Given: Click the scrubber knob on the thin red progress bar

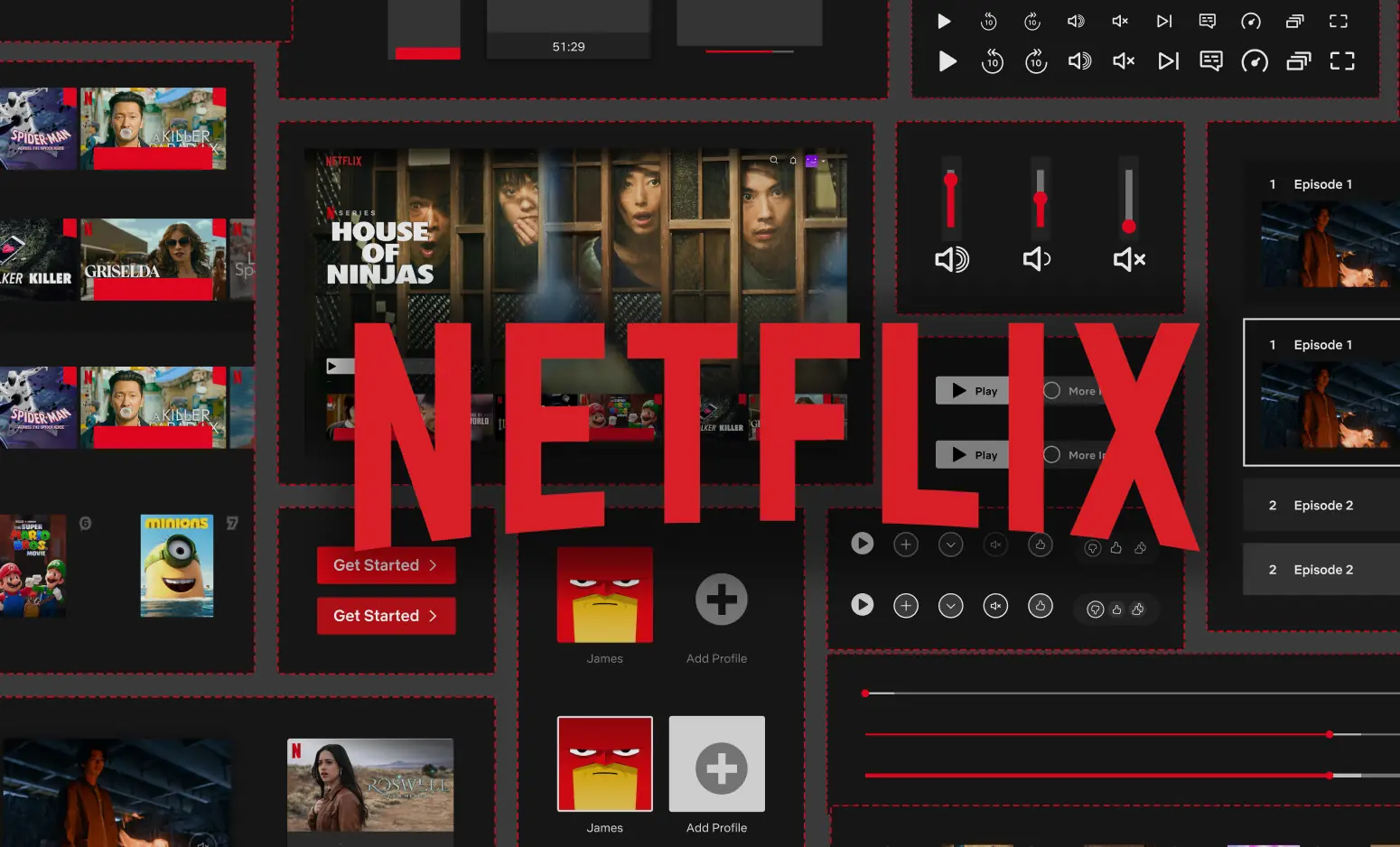Looking at the screenshot, I should click(1330, 734).
